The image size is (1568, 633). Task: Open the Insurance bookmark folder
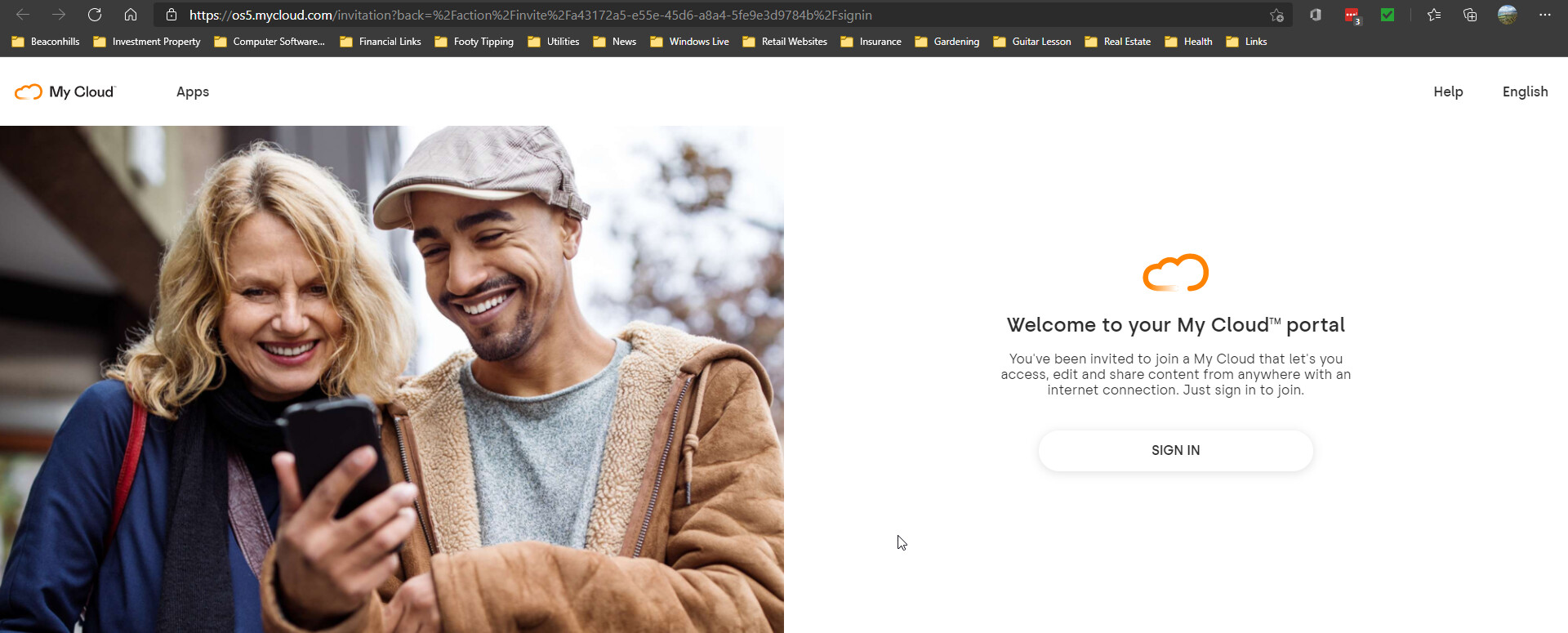(871, 42)
